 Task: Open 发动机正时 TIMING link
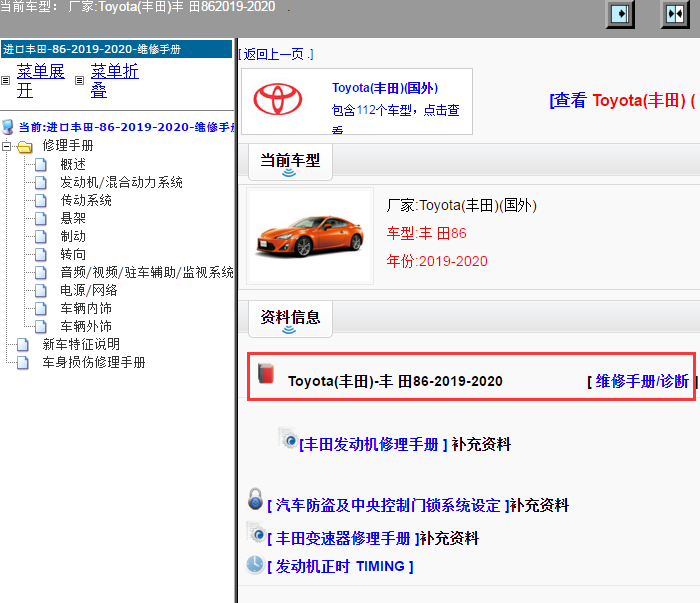pos(340,566)
